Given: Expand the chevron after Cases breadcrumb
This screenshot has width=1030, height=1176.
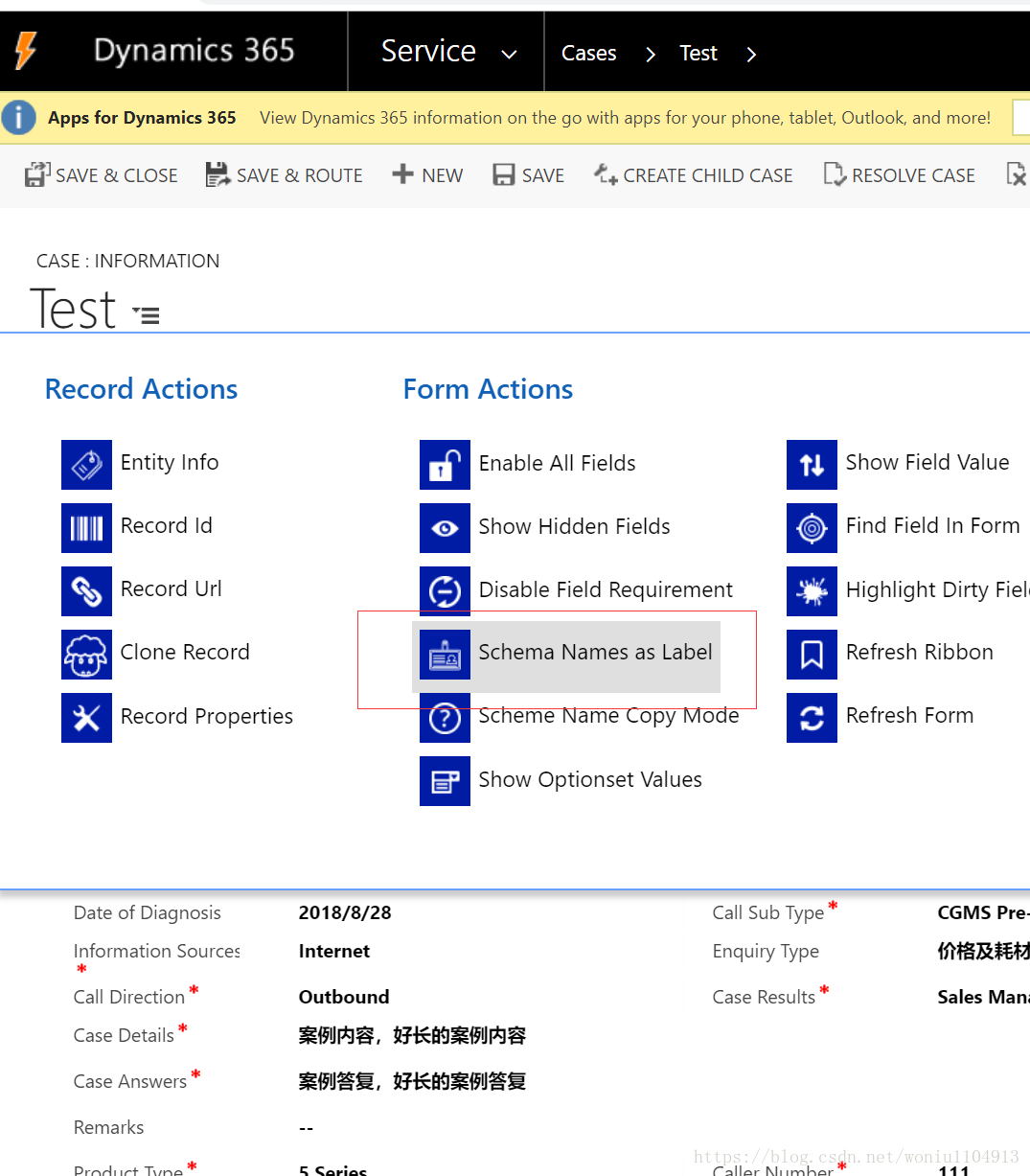Looking at the screenshot, I should click(x=651, y=55).
